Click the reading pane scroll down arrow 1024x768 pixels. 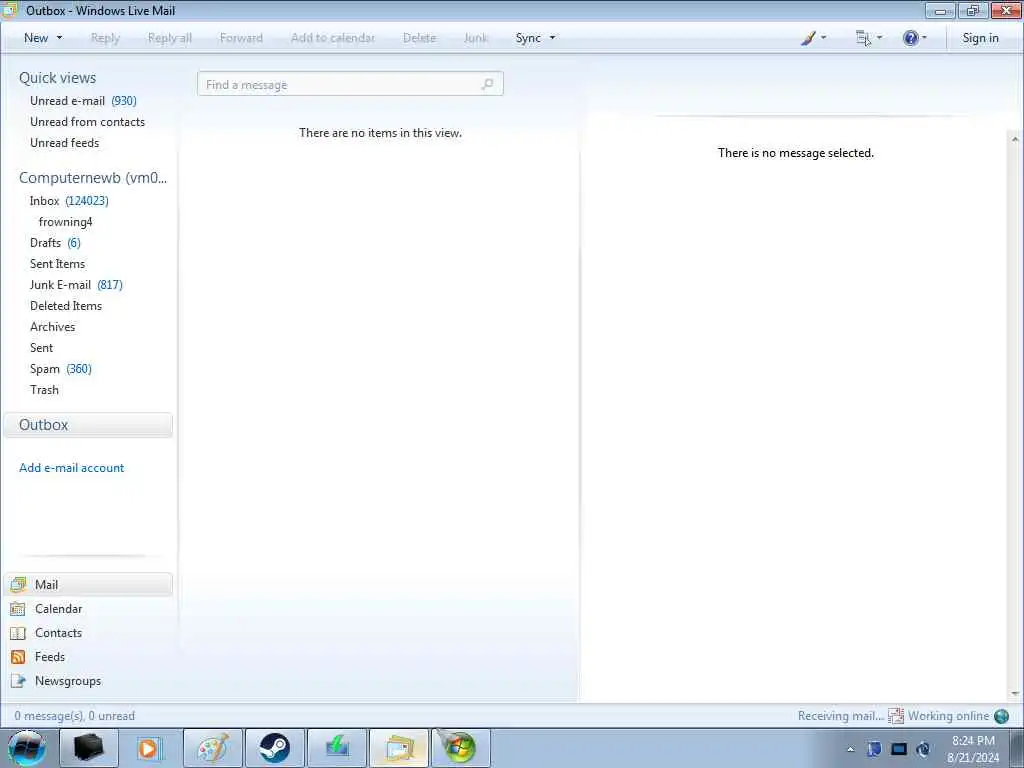point(1015,694)
